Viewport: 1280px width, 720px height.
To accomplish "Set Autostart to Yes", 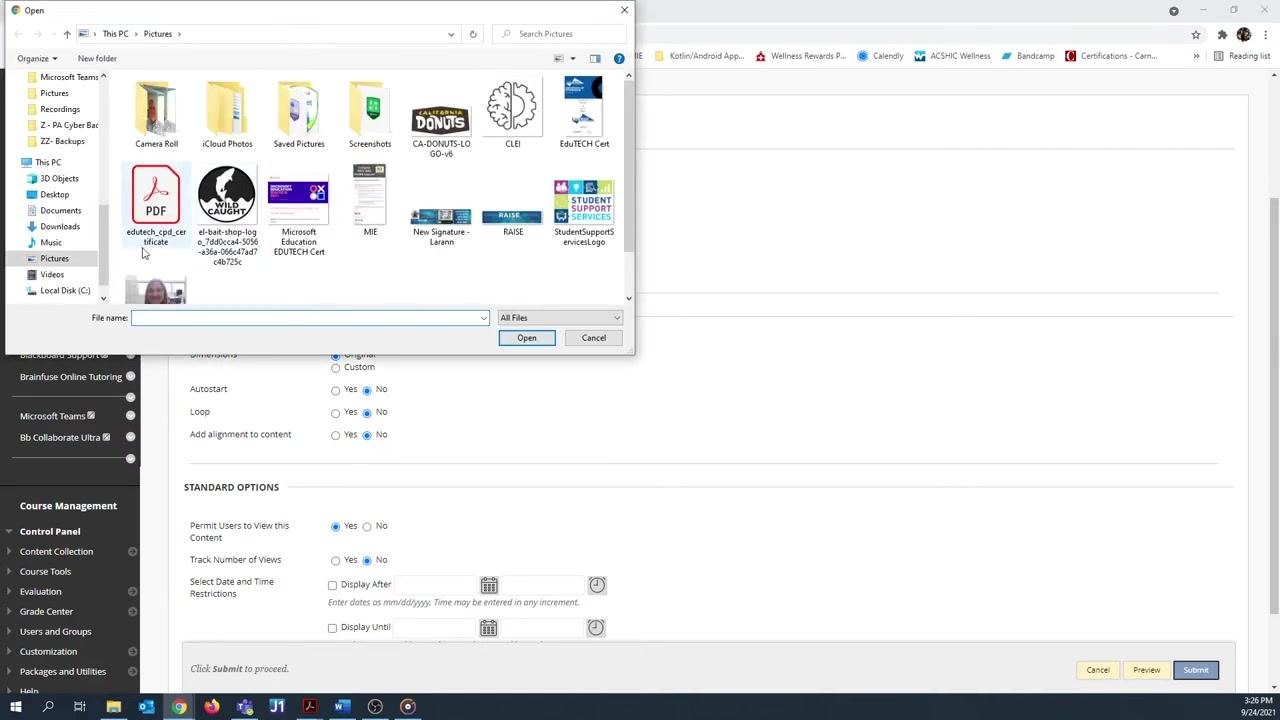I will point(336,390).
